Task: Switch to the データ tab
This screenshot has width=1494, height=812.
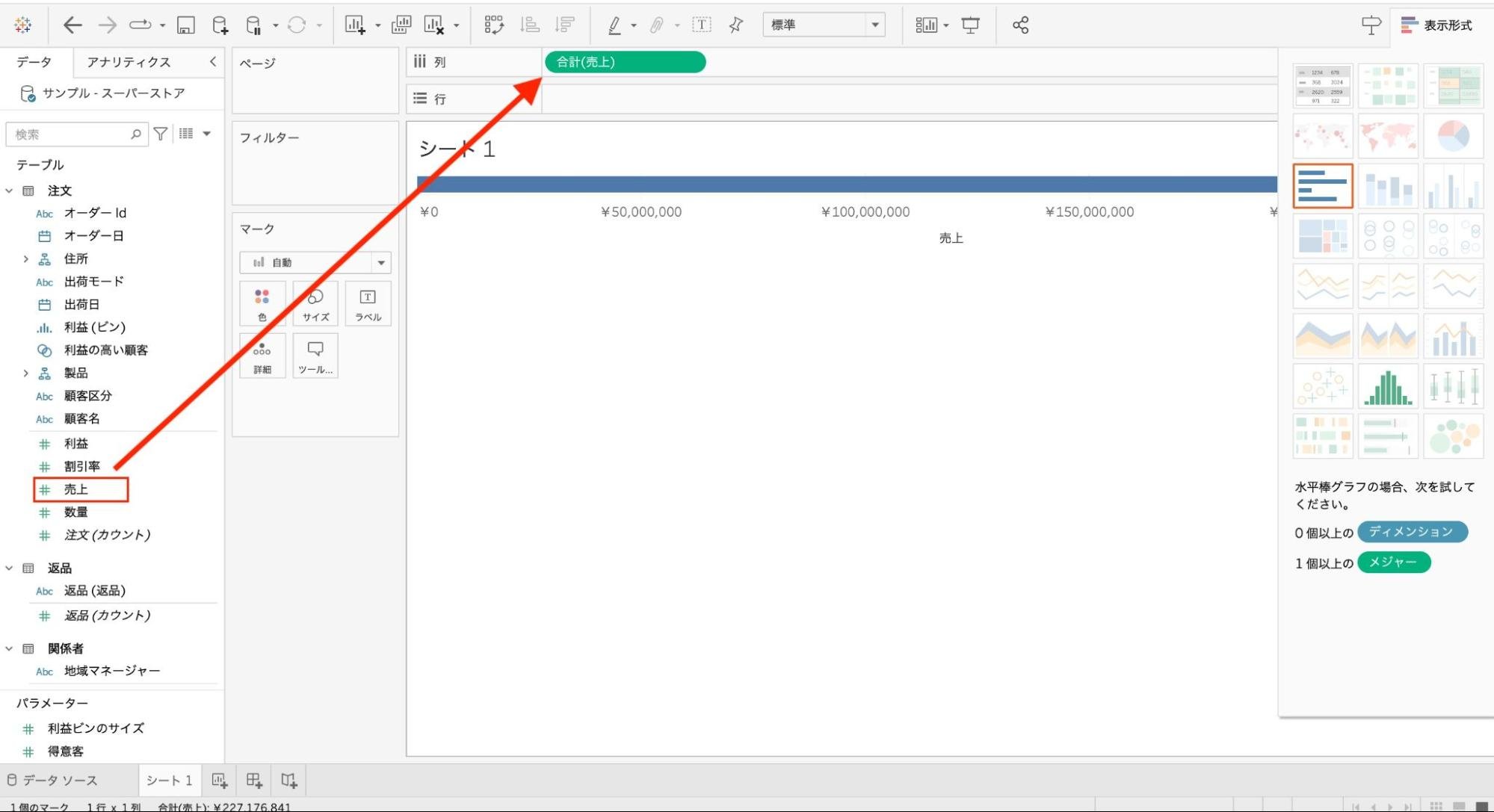Action: (x=34, y=62)
